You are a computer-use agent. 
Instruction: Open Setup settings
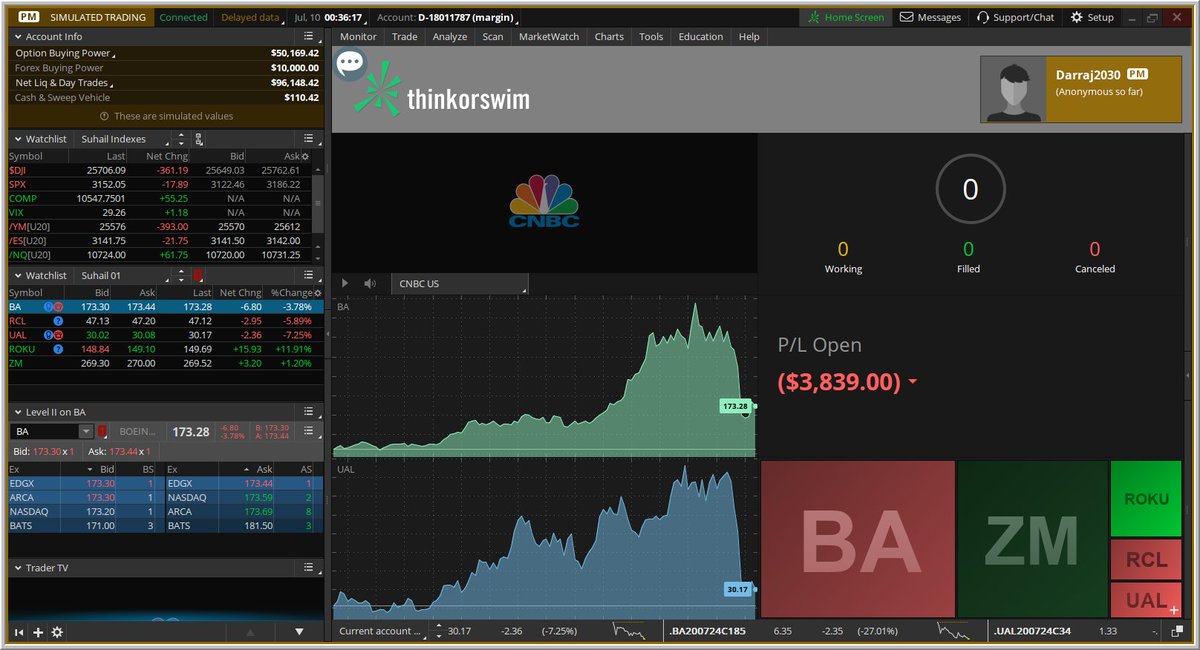tap(1092, 17)
